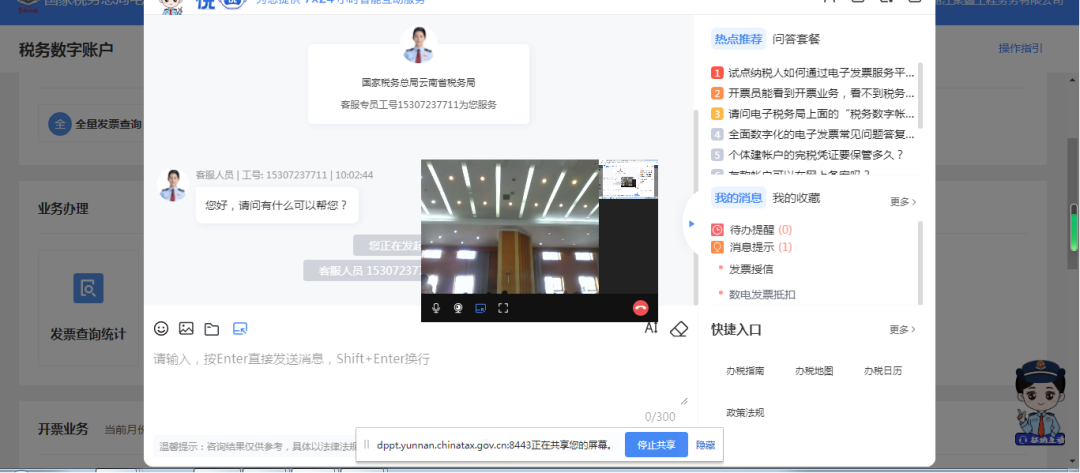Open the 待办提醒 clock icon item

pos(717,229)
